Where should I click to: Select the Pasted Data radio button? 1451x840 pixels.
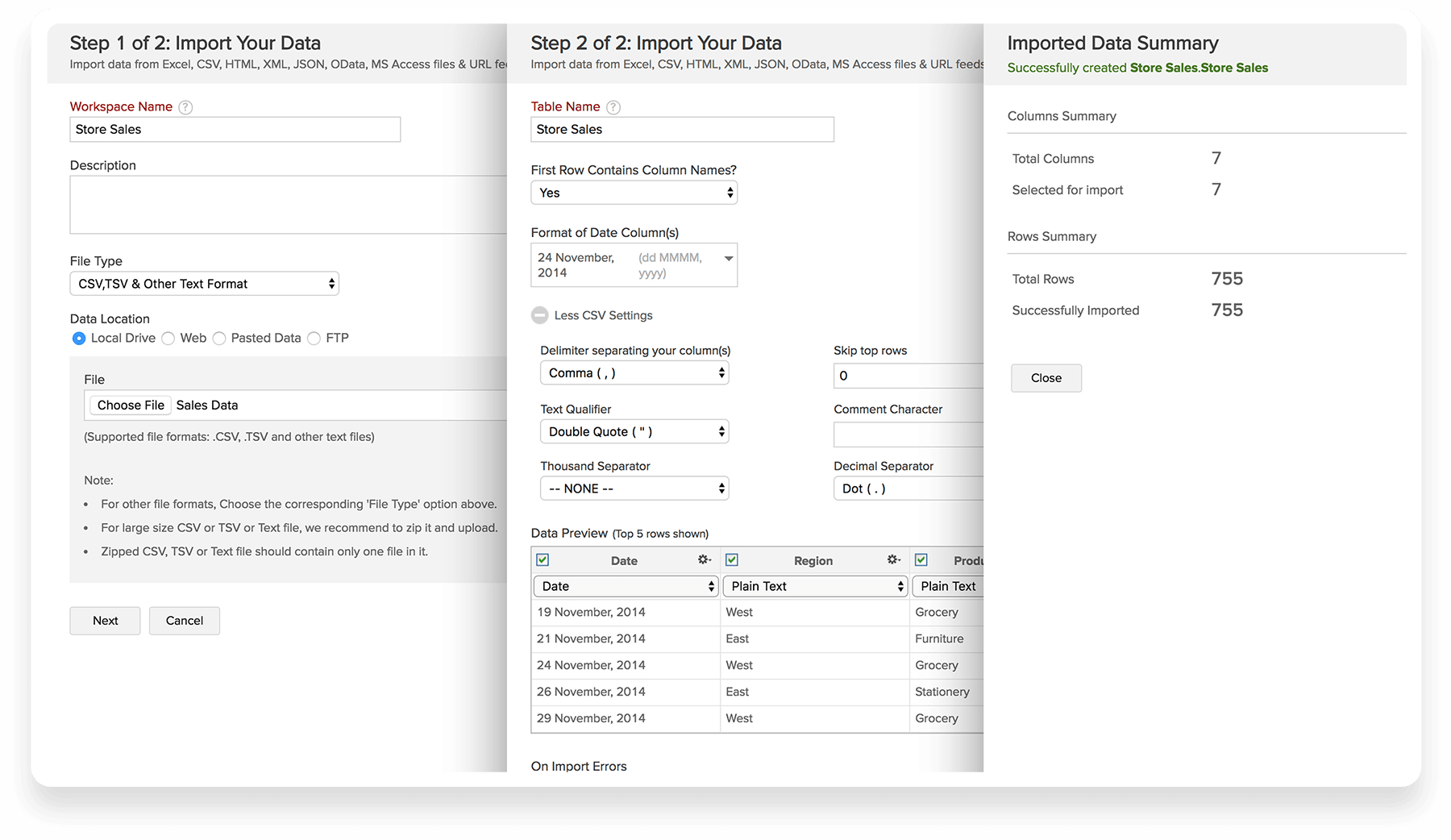tap(219, 339)
